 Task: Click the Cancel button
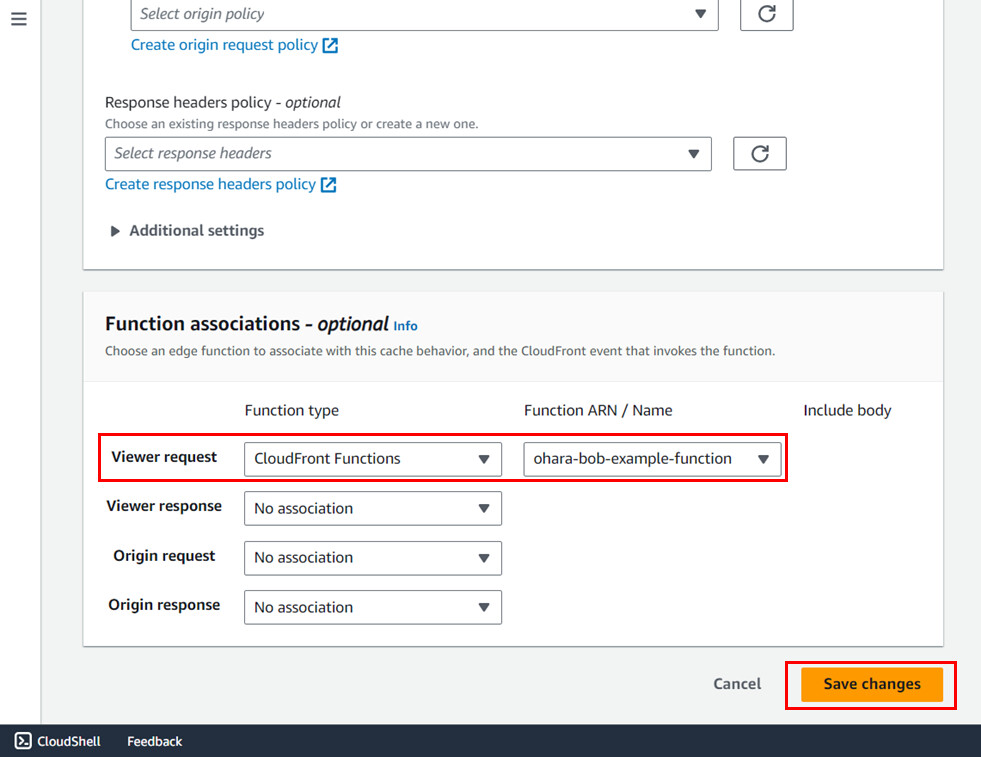point(737,684)
